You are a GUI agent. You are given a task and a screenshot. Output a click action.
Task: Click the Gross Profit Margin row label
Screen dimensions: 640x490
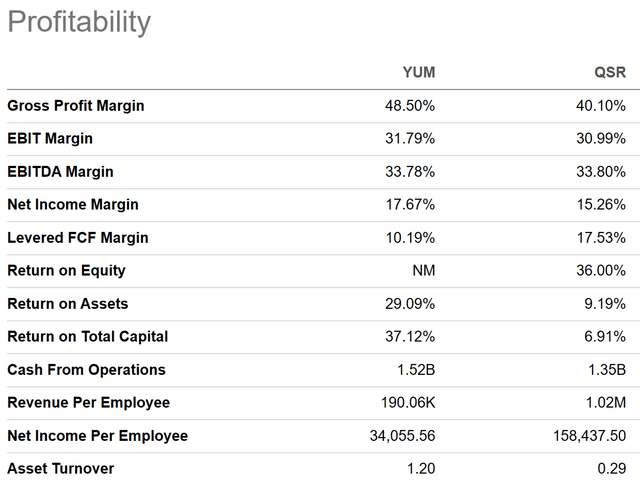pos(77,105)
